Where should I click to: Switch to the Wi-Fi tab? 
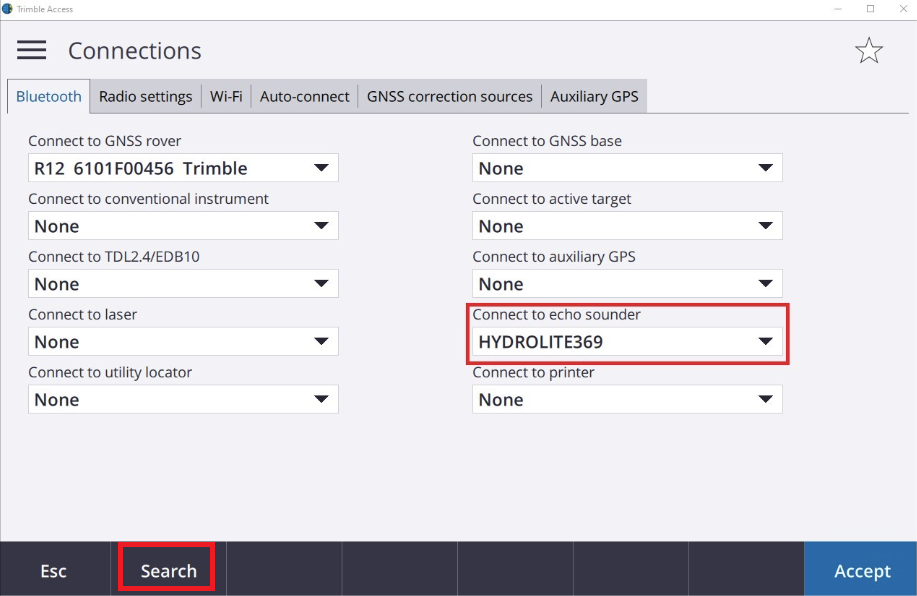(226, 97)
